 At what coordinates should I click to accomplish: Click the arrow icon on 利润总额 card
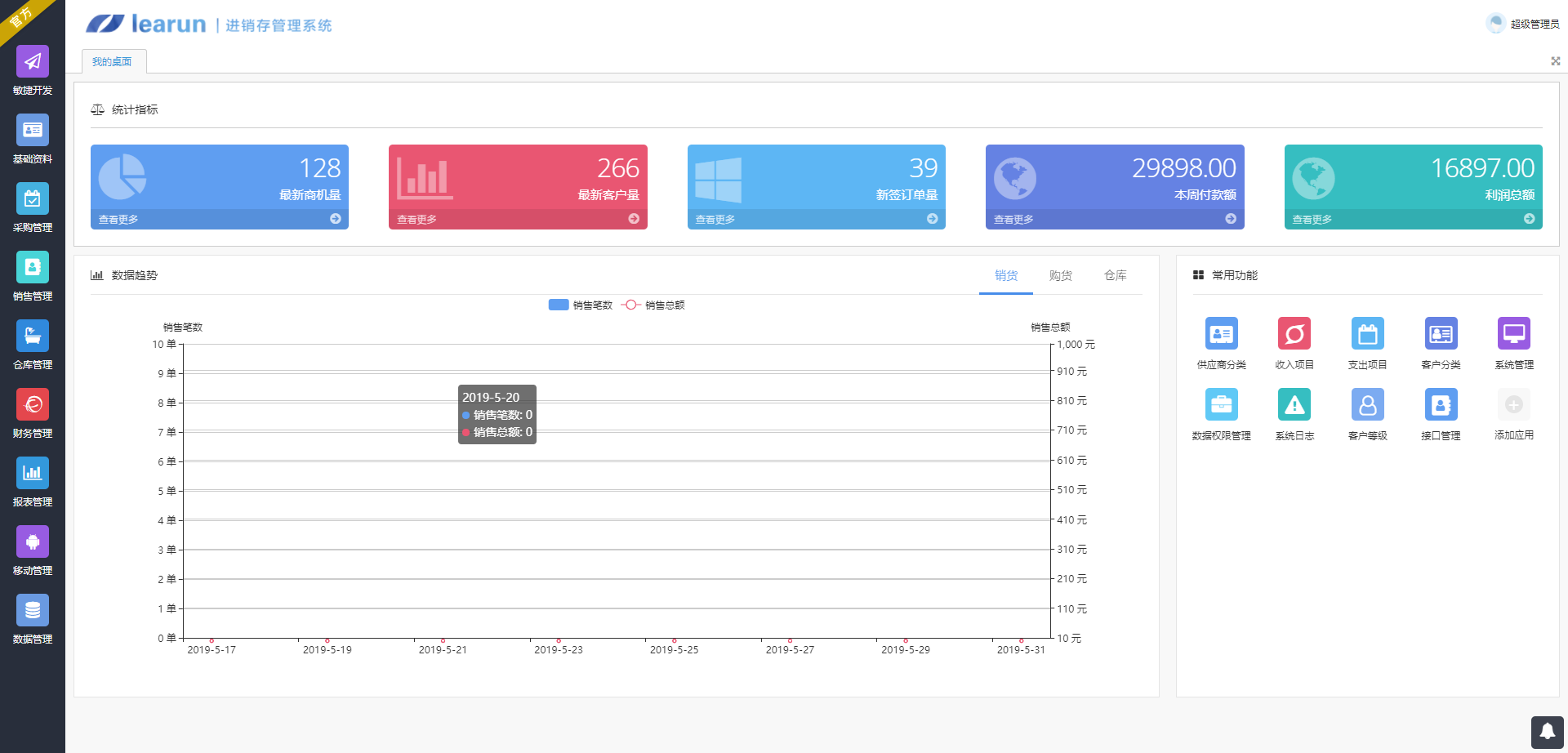1530,219
